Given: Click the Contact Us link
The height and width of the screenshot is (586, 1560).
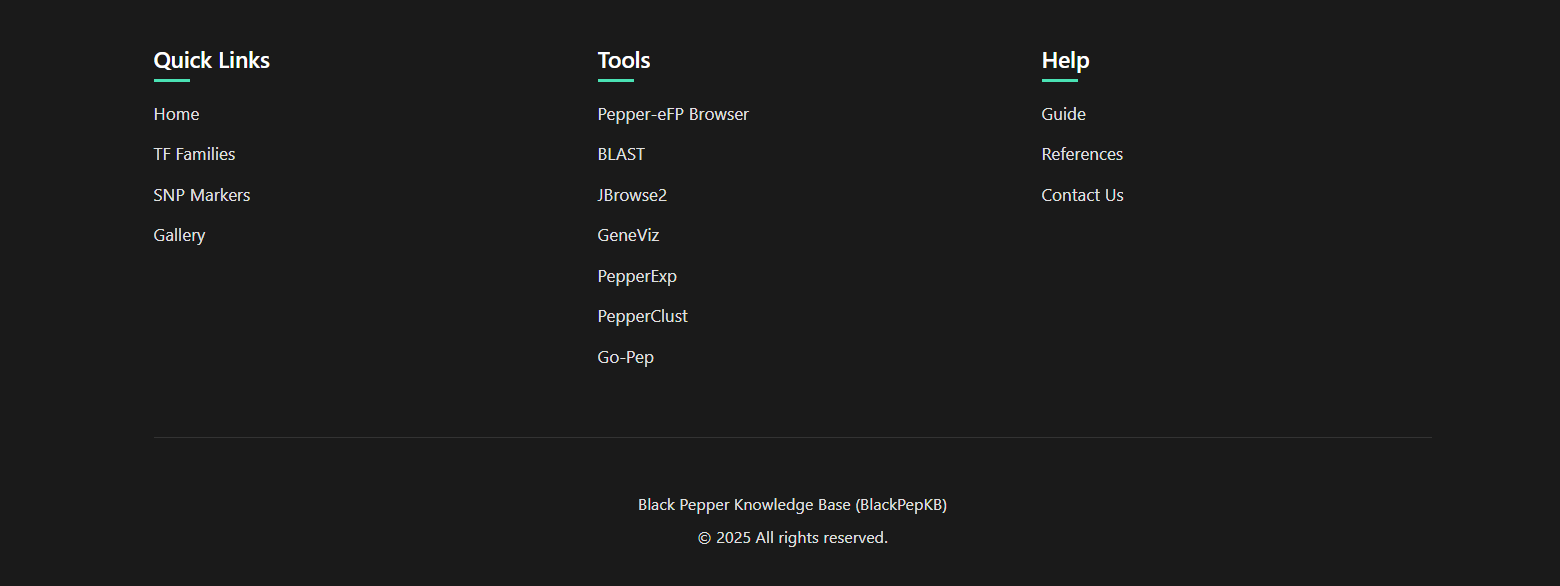Looking at the screenshot, I should point(1082,195).
